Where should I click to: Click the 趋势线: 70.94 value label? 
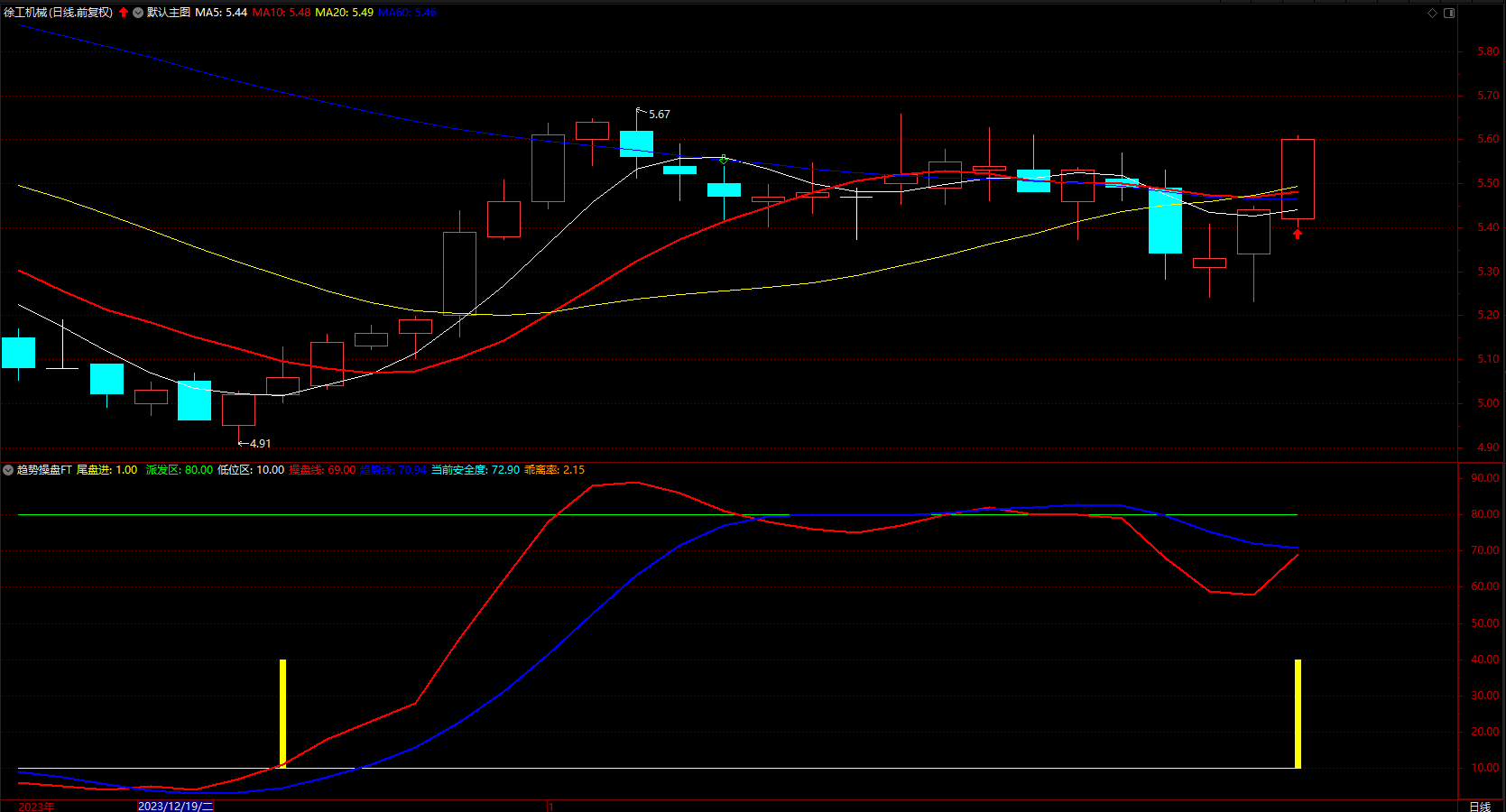point(393,470)
